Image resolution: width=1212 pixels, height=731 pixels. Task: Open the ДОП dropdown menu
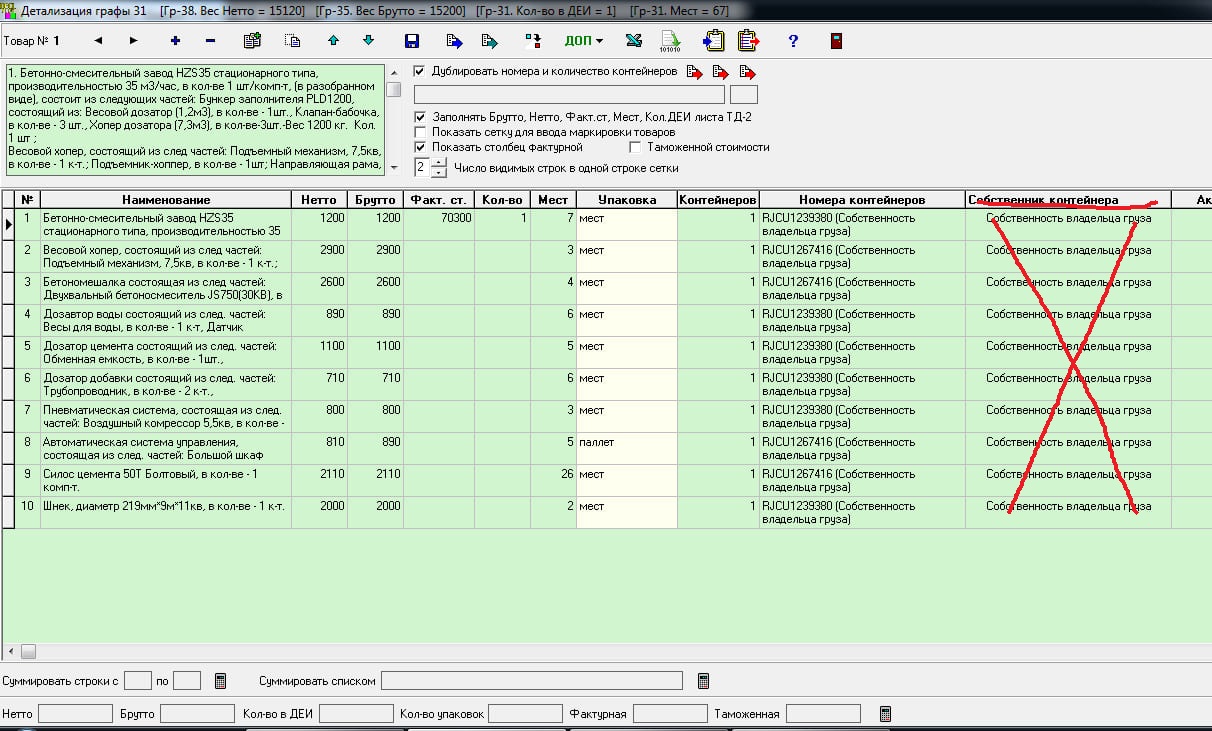tap(583, 41)
